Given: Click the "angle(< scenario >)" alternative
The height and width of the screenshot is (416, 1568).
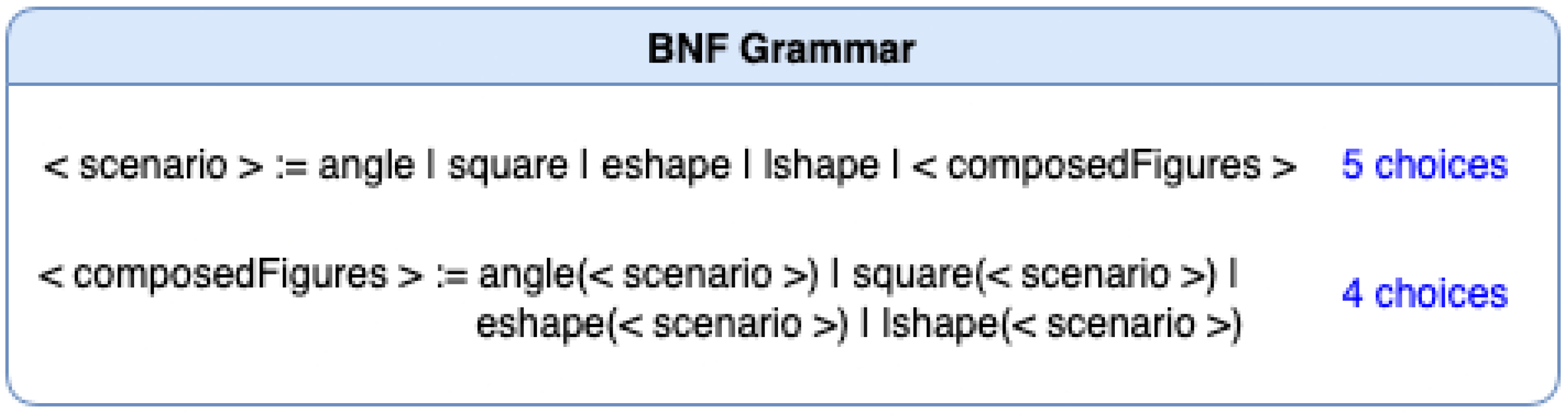Looking at the screenshot, I should pyautogui.click(x=648, y=275).
